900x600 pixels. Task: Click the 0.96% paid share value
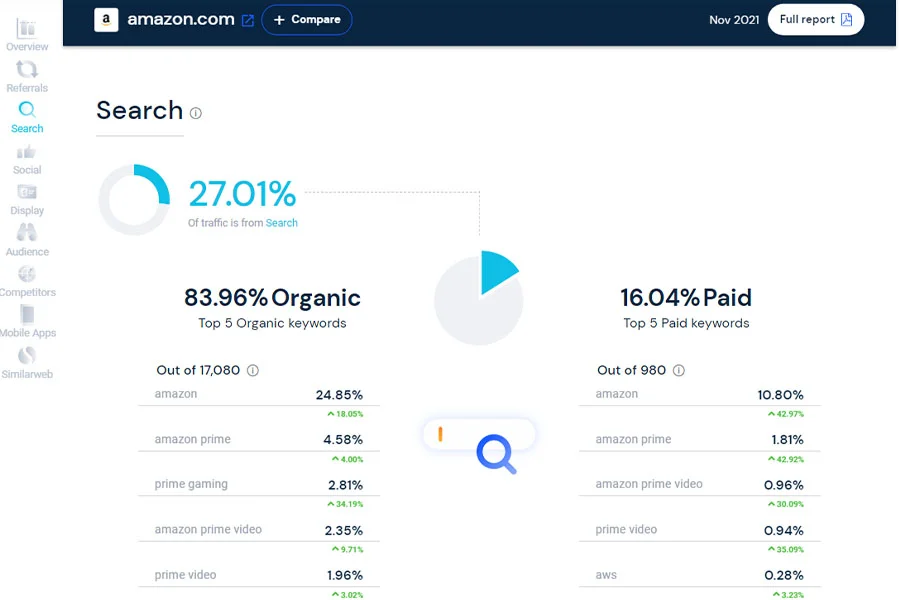(x=784, y=485)
